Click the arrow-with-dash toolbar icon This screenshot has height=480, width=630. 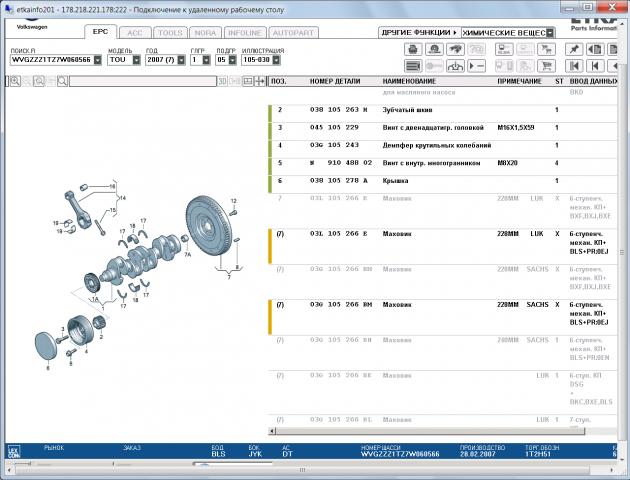476,66
